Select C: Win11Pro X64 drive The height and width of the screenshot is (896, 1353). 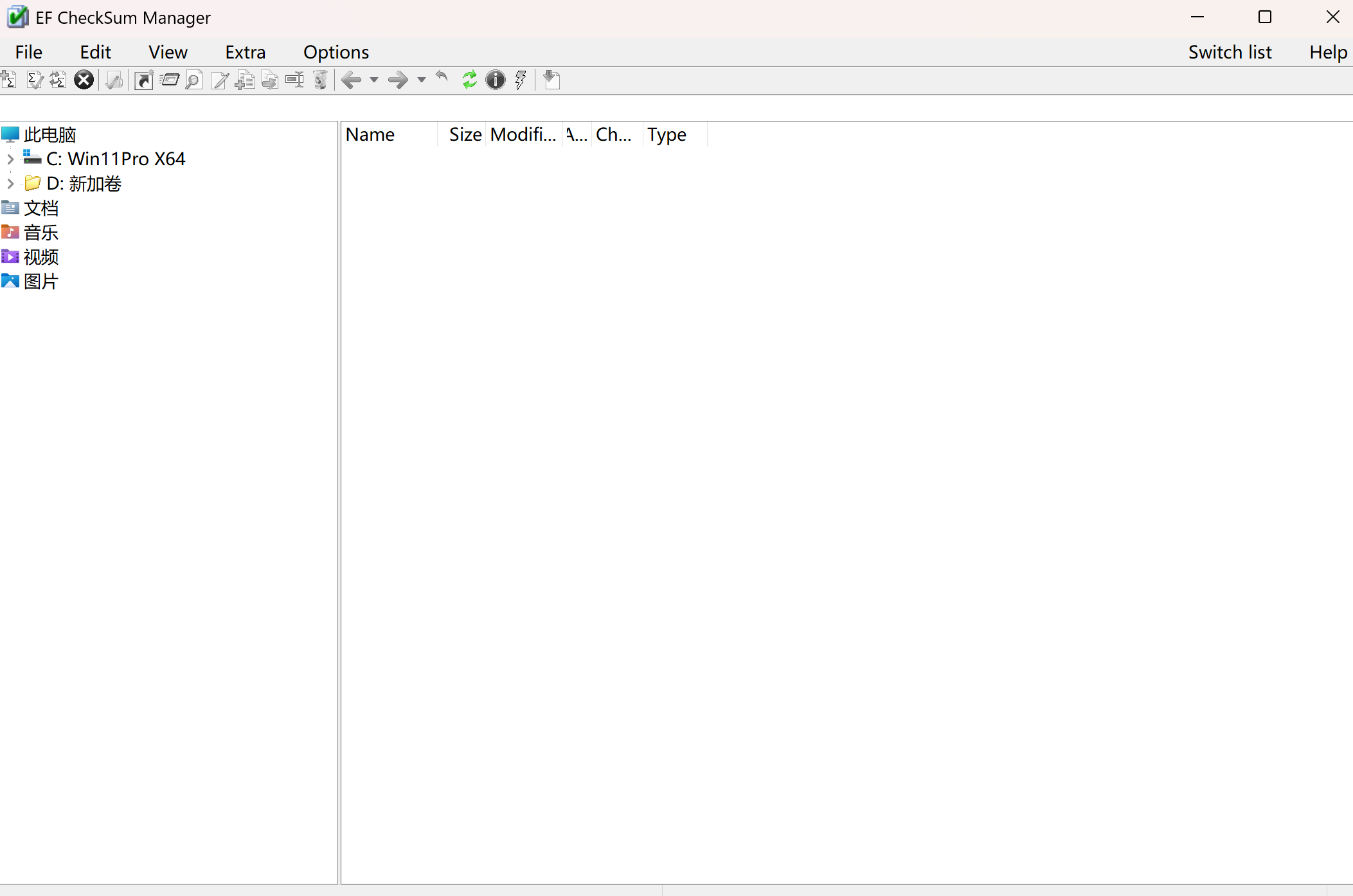pyautogui.click(x=116, y=159)
